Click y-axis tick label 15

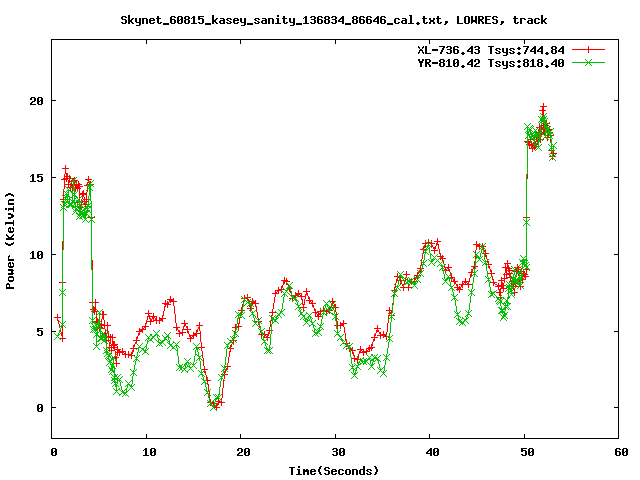click(x=36, y=178)
